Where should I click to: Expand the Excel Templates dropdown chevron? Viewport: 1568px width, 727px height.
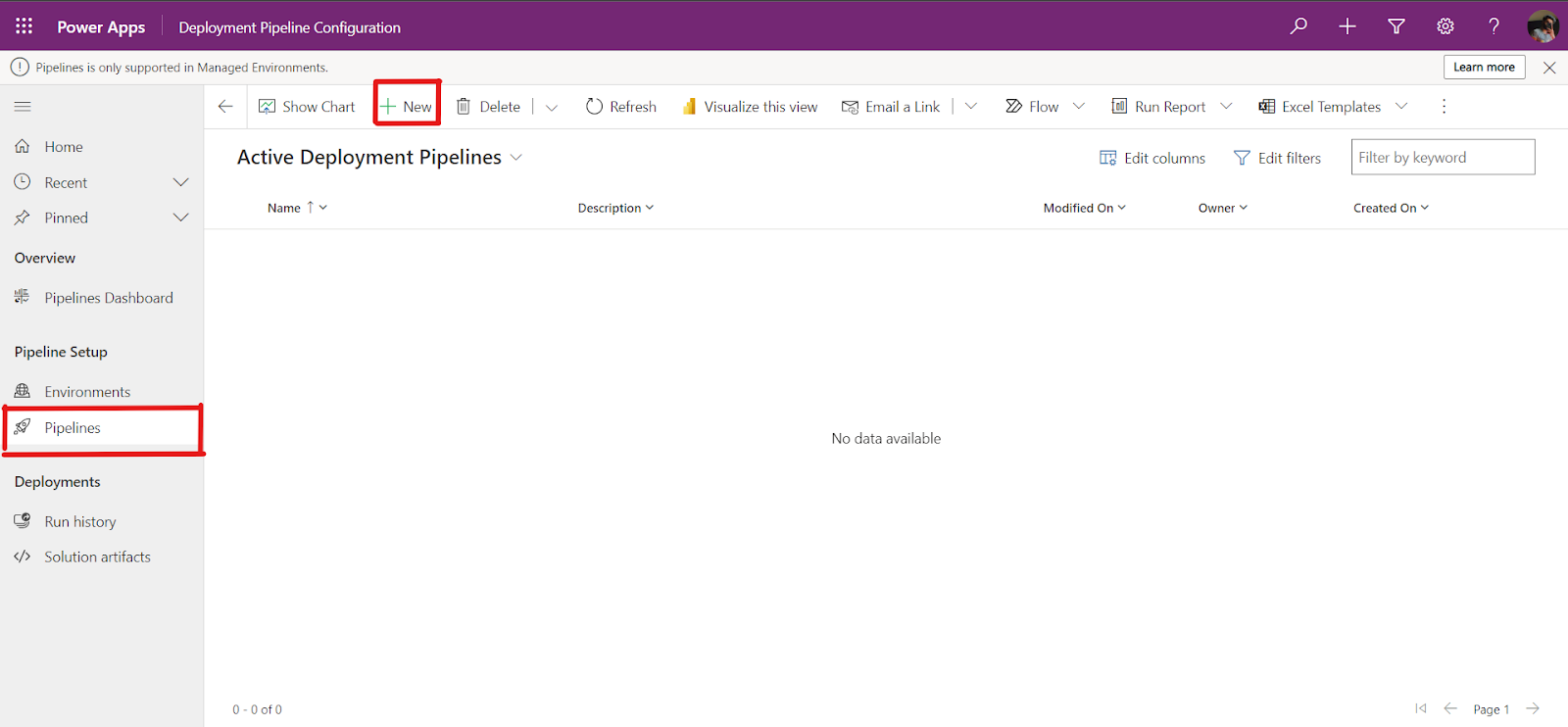tap(1401, 106)
